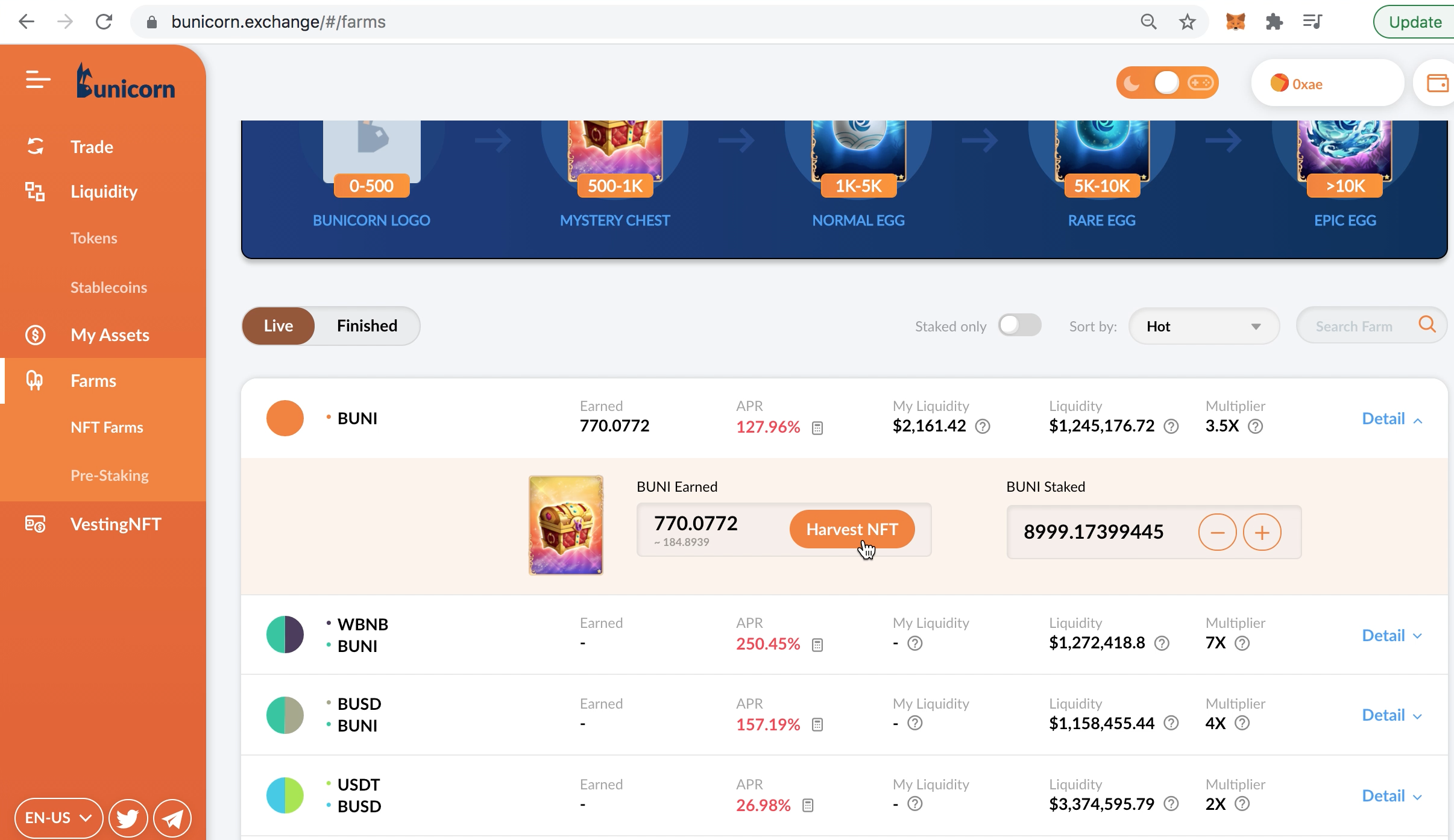The image size is (1454, 840).
Task: Open the Telegram link icon
Action: [x=172, y=818]
